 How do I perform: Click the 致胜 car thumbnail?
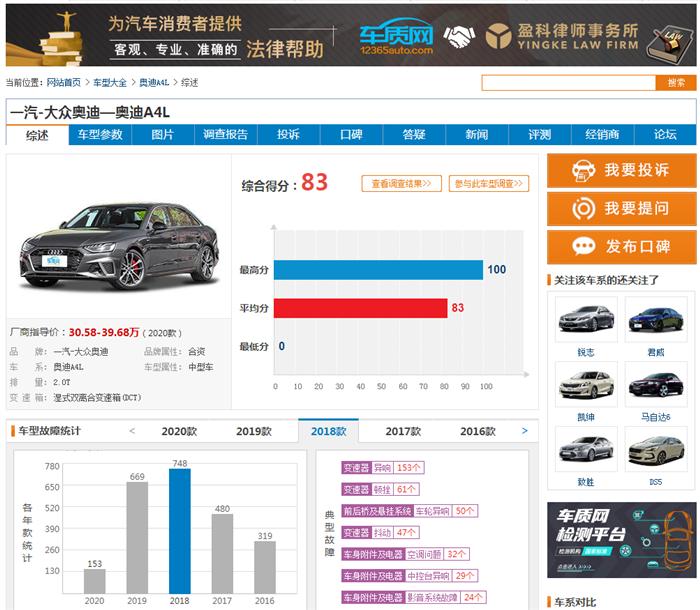(586, 449)
